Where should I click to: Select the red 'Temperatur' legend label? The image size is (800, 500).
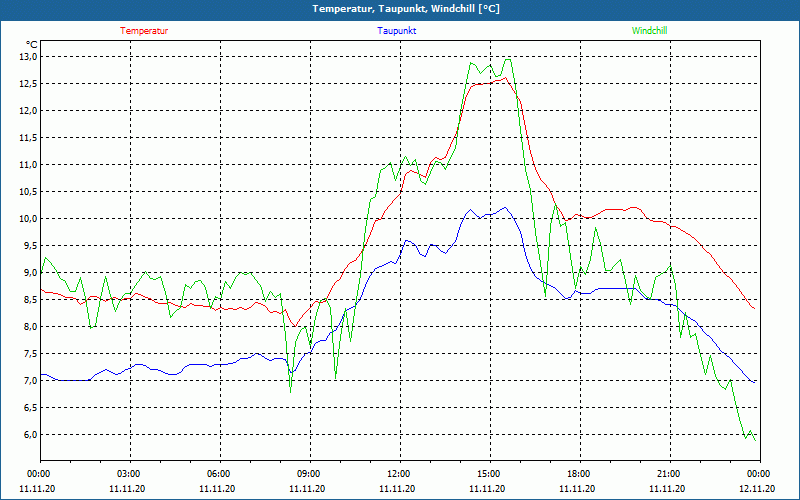click(144, 31)
